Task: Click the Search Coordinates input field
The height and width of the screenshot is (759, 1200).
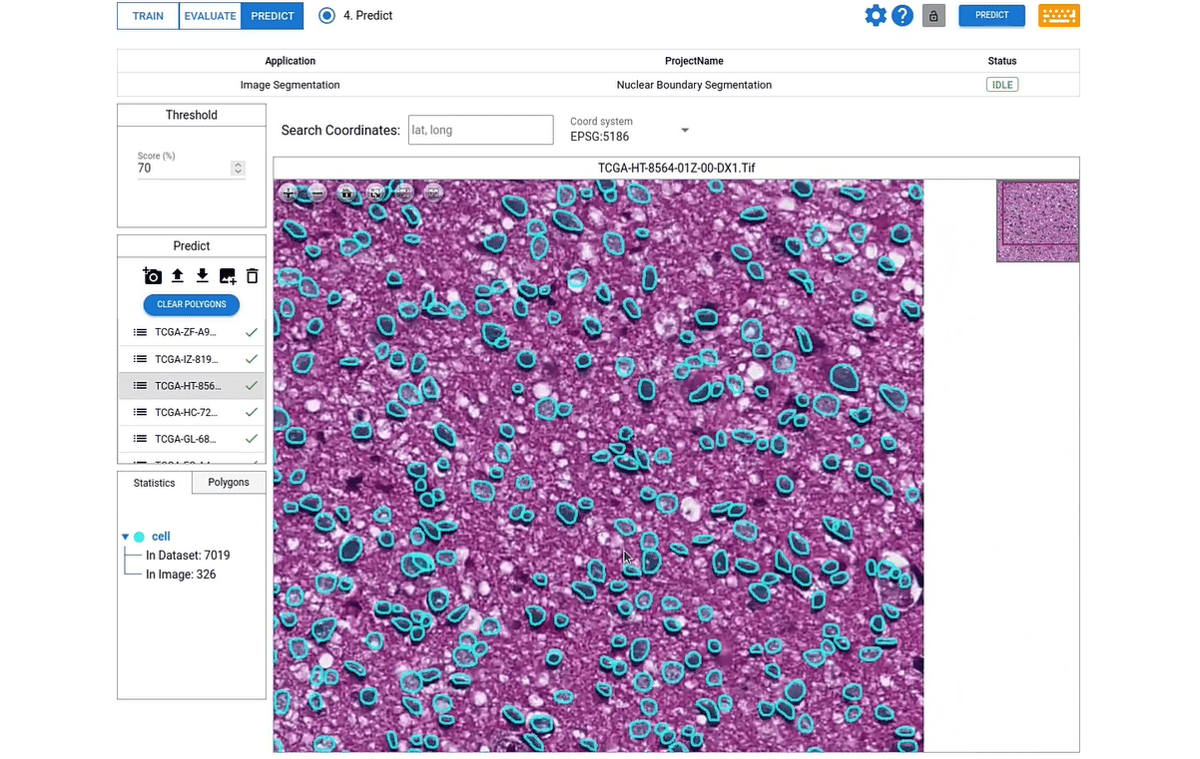Action: coord(480,130)
